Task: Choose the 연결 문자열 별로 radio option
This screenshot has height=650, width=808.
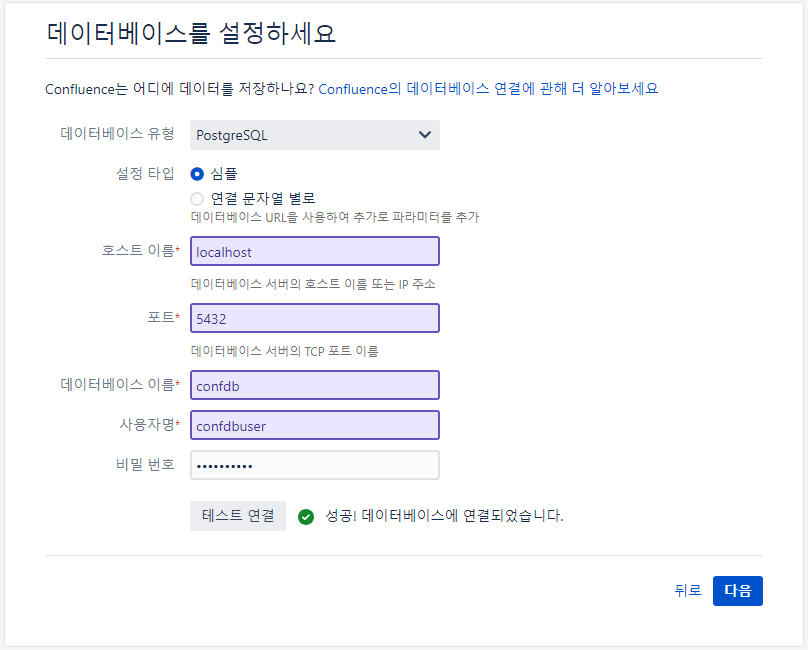Action: click(x=197, y=198)
